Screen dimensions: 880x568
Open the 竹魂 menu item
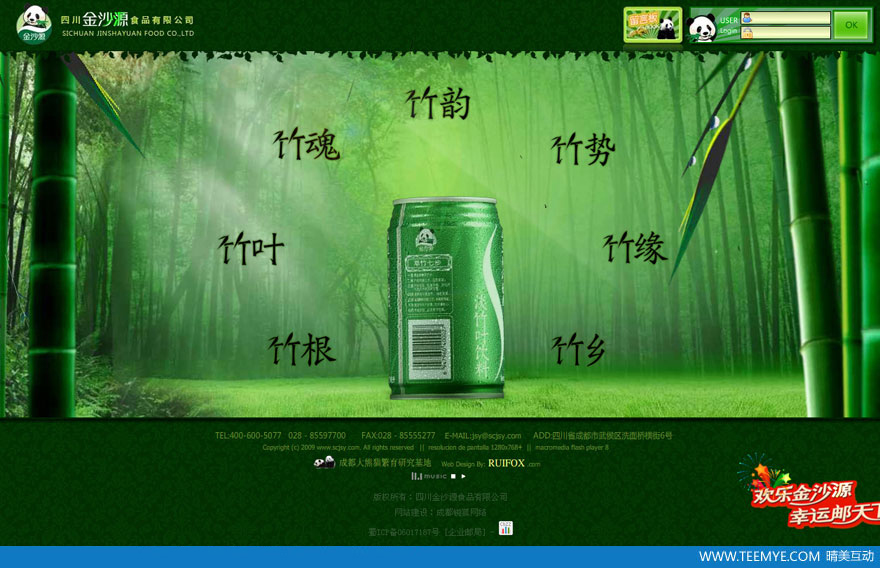pyautogui.click(x=306, y=144)
